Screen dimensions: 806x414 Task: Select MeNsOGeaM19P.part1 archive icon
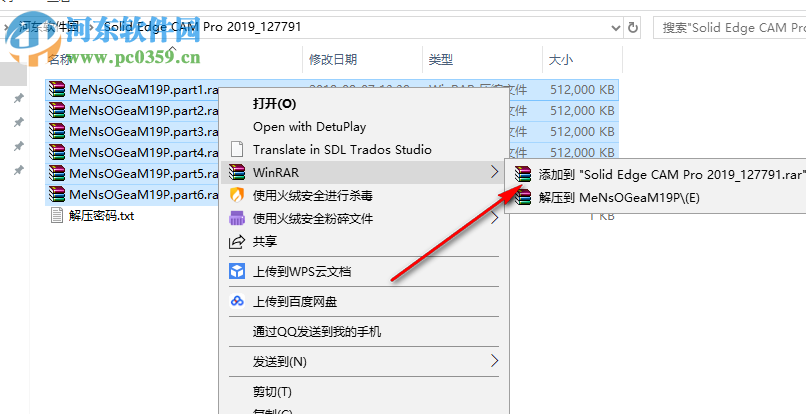[57, 89]
